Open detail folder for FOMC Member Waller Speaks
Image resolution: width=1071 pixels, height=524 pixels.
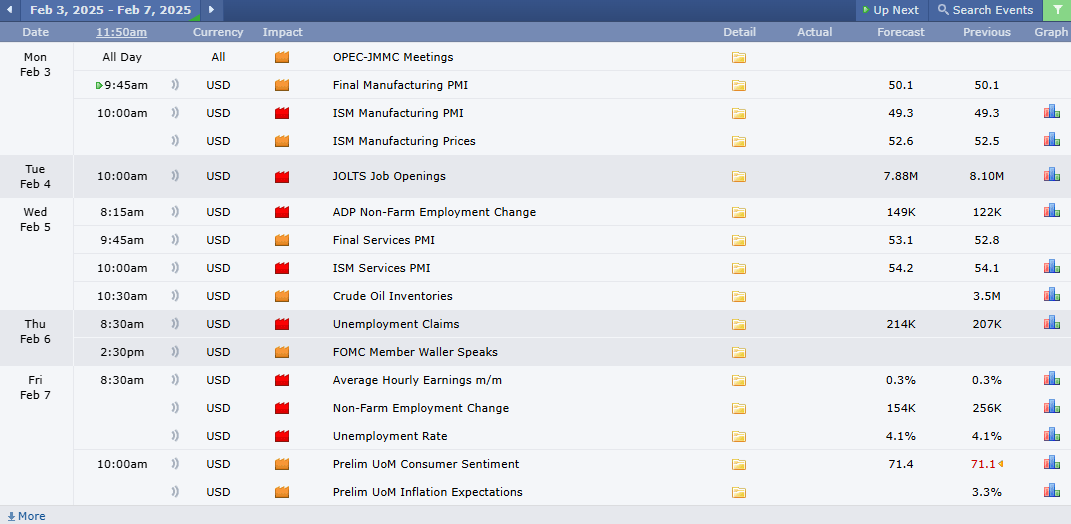click(738, 353)
